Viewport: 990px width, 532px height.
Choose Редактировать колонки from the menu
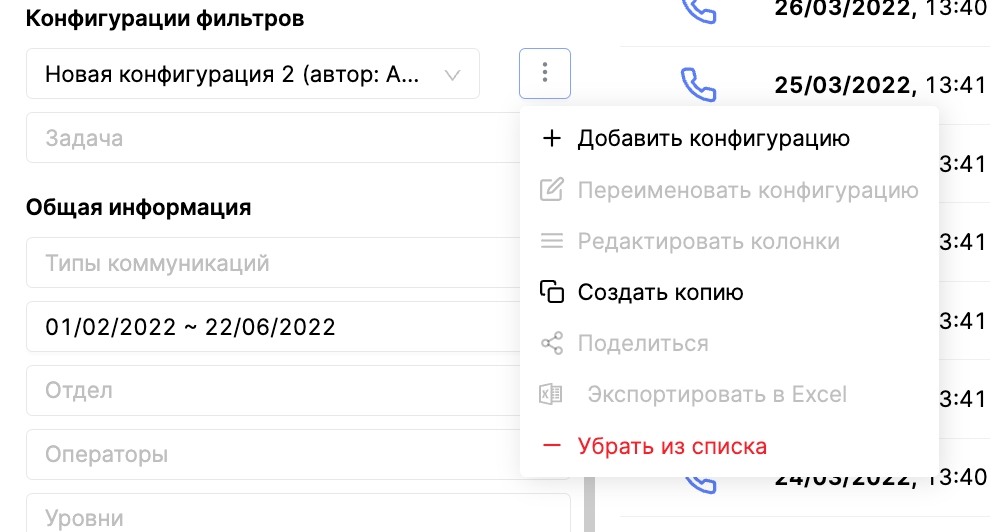708,241
